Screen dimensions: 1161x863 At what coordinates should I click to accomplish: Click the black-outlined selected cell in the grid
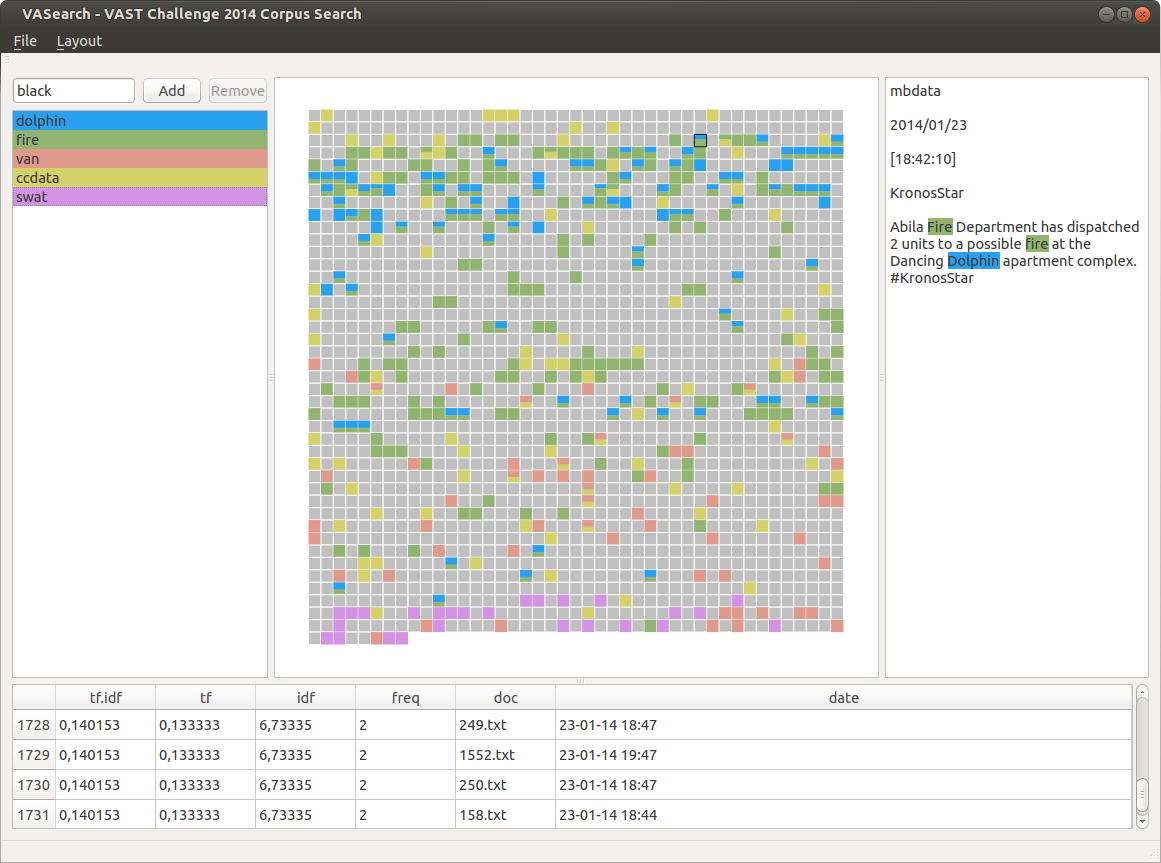[x=700, y=140]
